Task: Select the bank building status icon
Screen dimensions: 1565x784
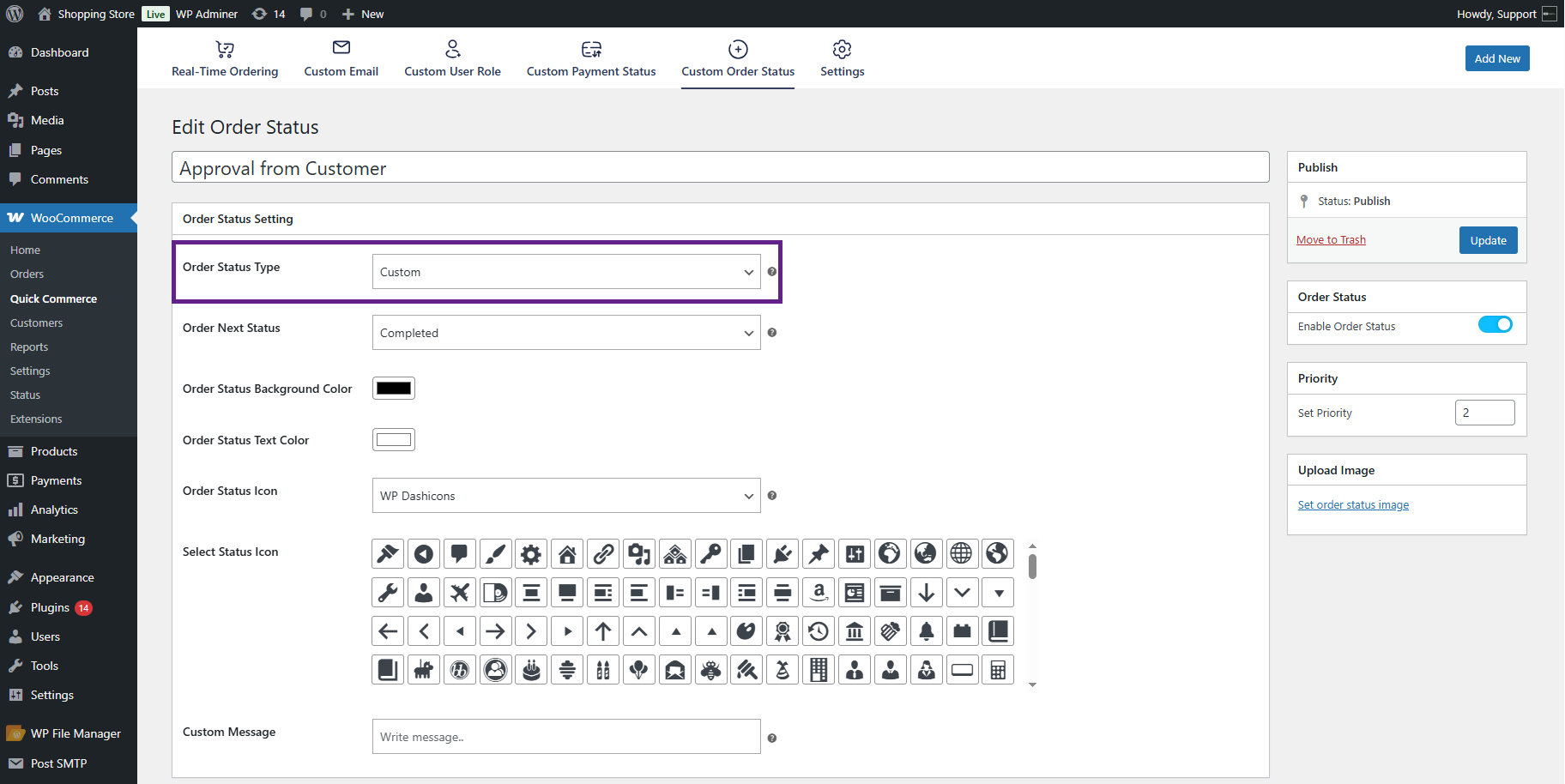Action: coord(855,631)
